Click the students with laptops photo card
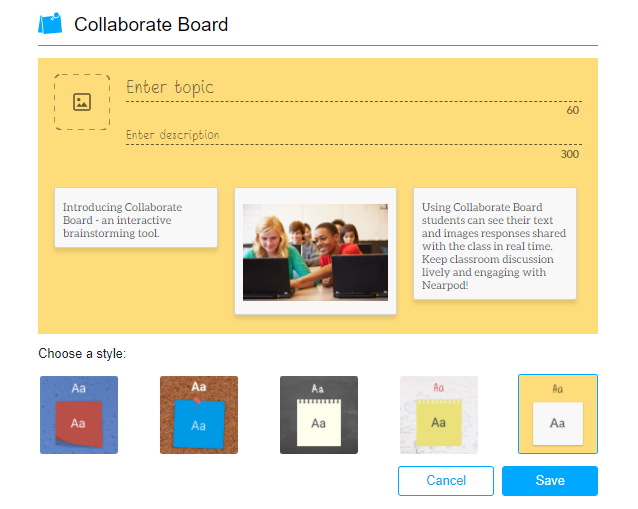Viewport: 638px width, 509px height. tap(315, 251)
